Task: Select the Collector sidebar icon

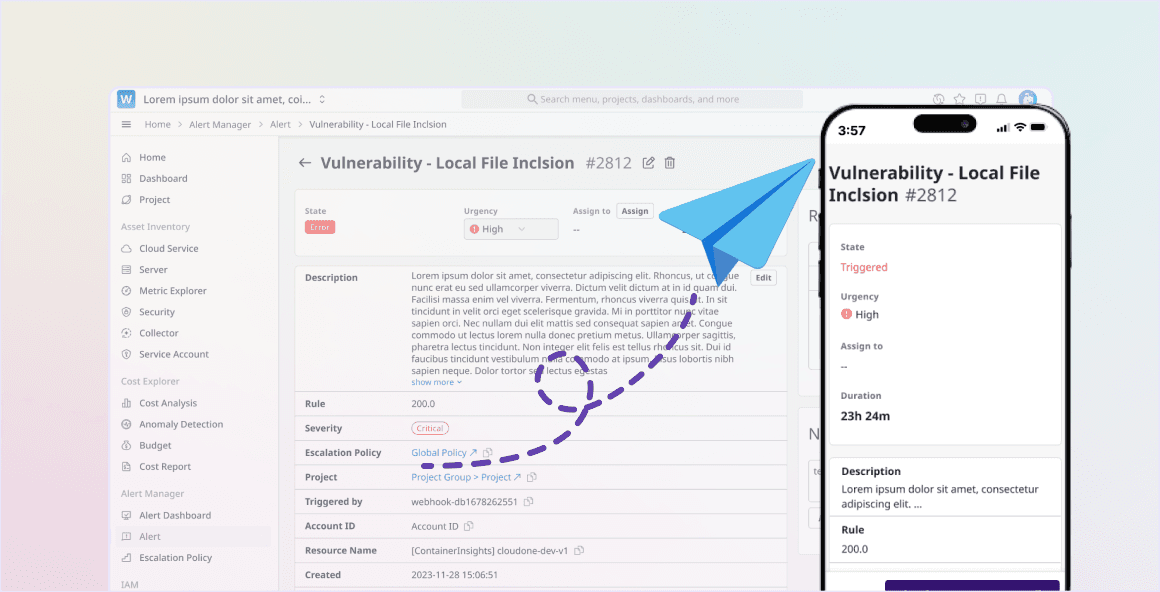Action: coord(127,333)
